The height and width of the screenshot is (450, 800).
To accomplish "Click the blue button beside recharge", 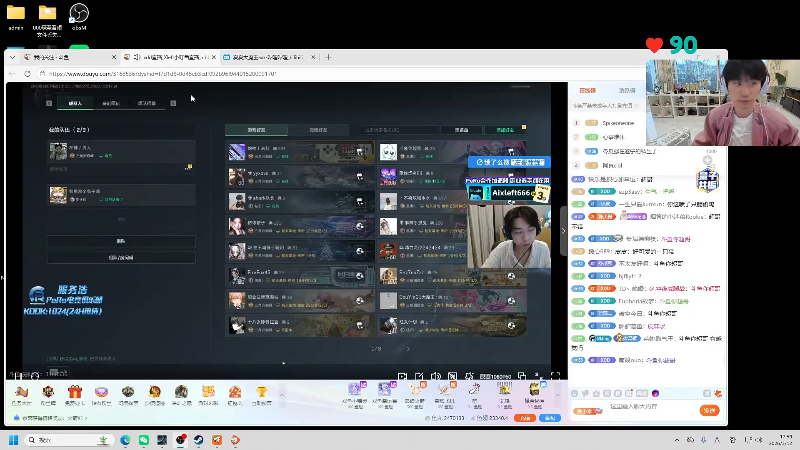I will [x=549, y=418].
